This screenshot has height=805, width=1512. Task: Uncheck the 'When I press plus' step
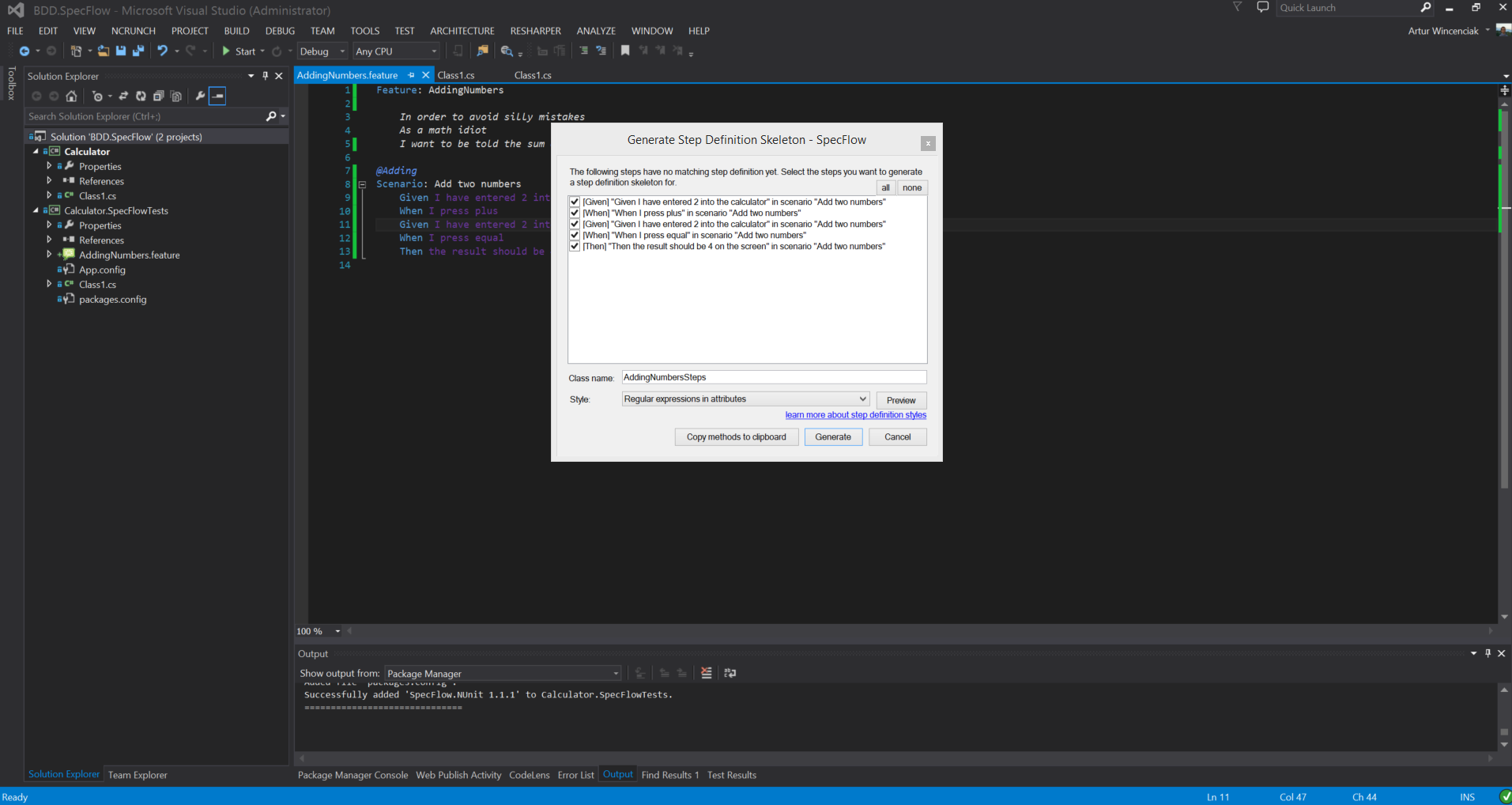[x=575, y=214]
